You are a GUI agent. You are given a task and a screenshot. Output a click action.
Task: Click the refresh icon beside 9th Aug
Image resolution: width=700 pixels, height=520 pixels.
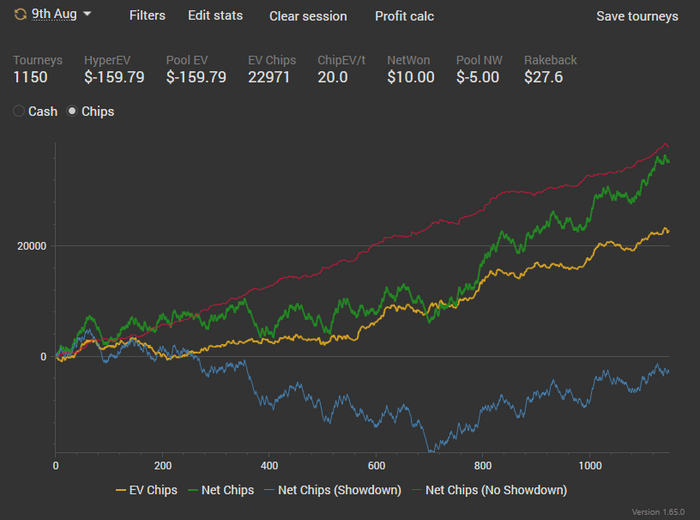pyautogui.click(x=20, y=14)
